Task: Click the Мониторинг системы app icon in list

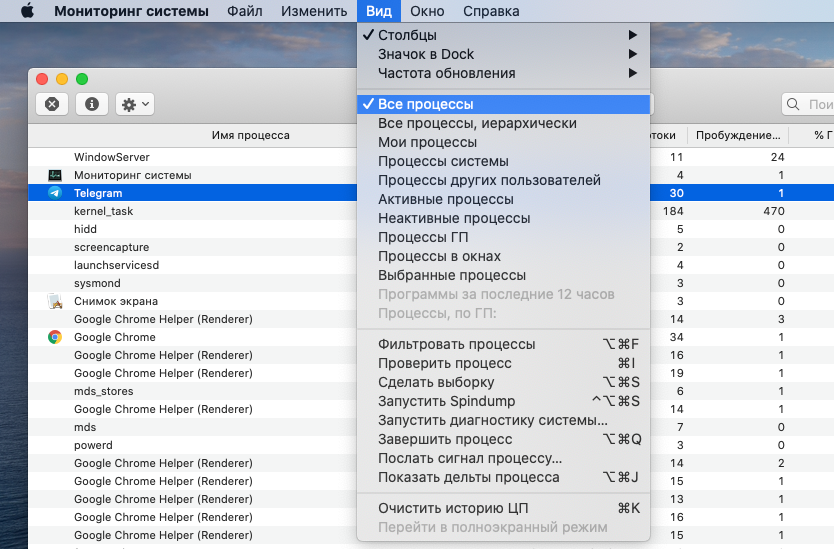Action: 55,175
